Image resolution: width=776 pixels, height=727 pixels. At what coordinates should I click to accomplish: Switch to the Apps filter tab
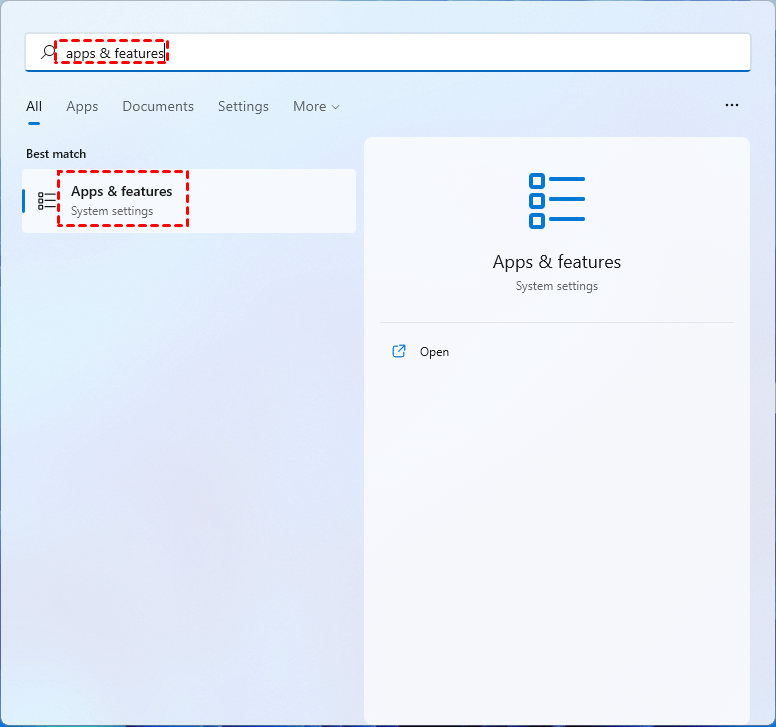click(x=82, y=106)
